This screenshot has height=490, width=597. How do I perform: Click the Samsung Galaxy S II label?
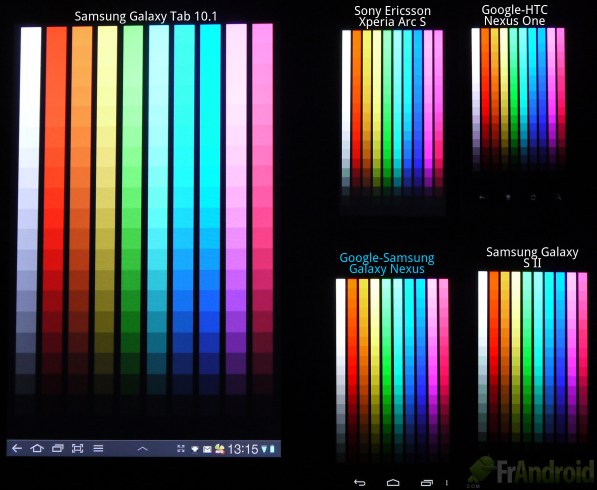pyautogui.click(x=532, y=257)
